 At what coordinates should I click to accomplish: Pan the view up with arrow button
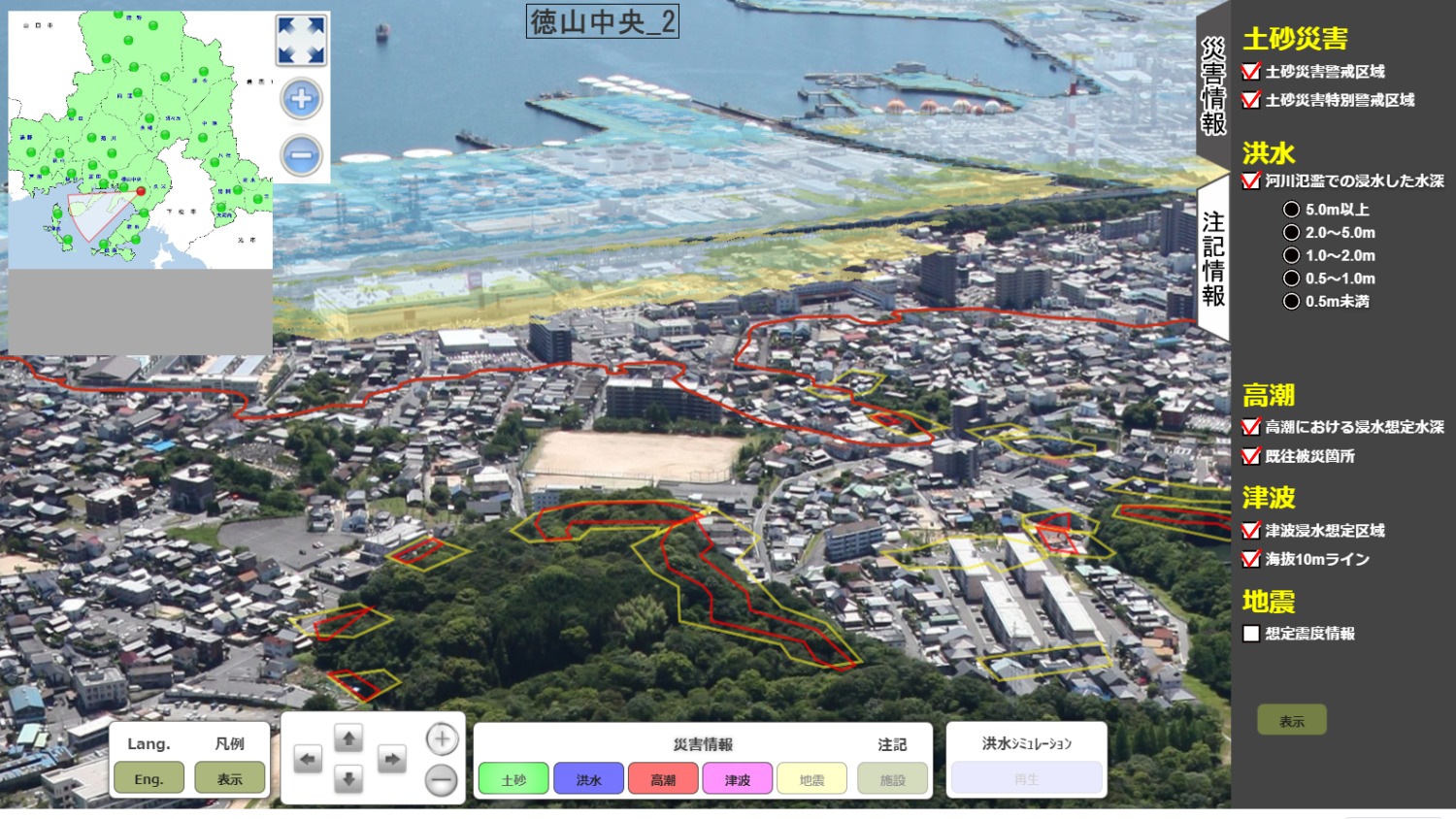tap(348, 739)
